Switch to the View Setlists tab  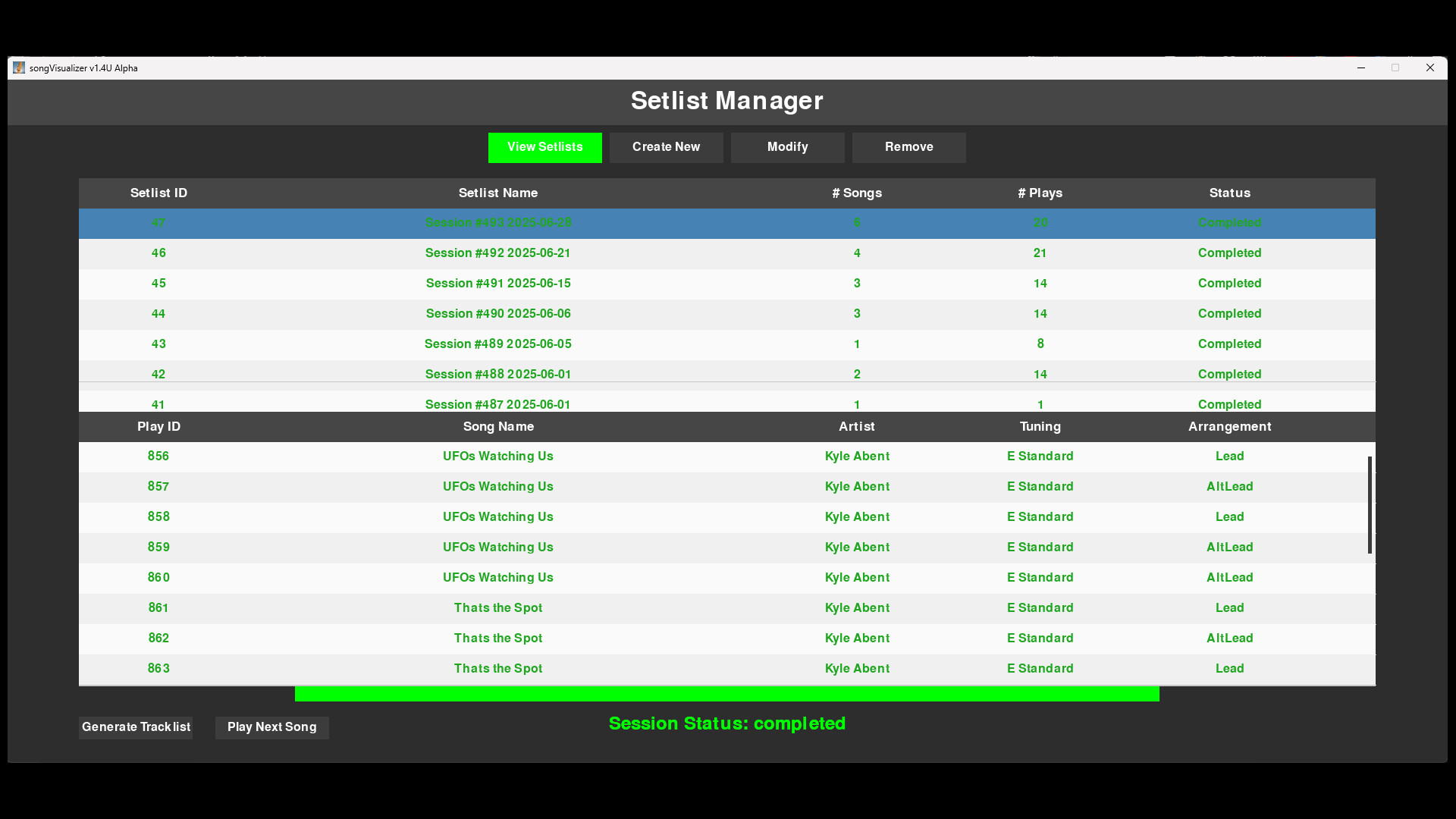click(544, 147)
